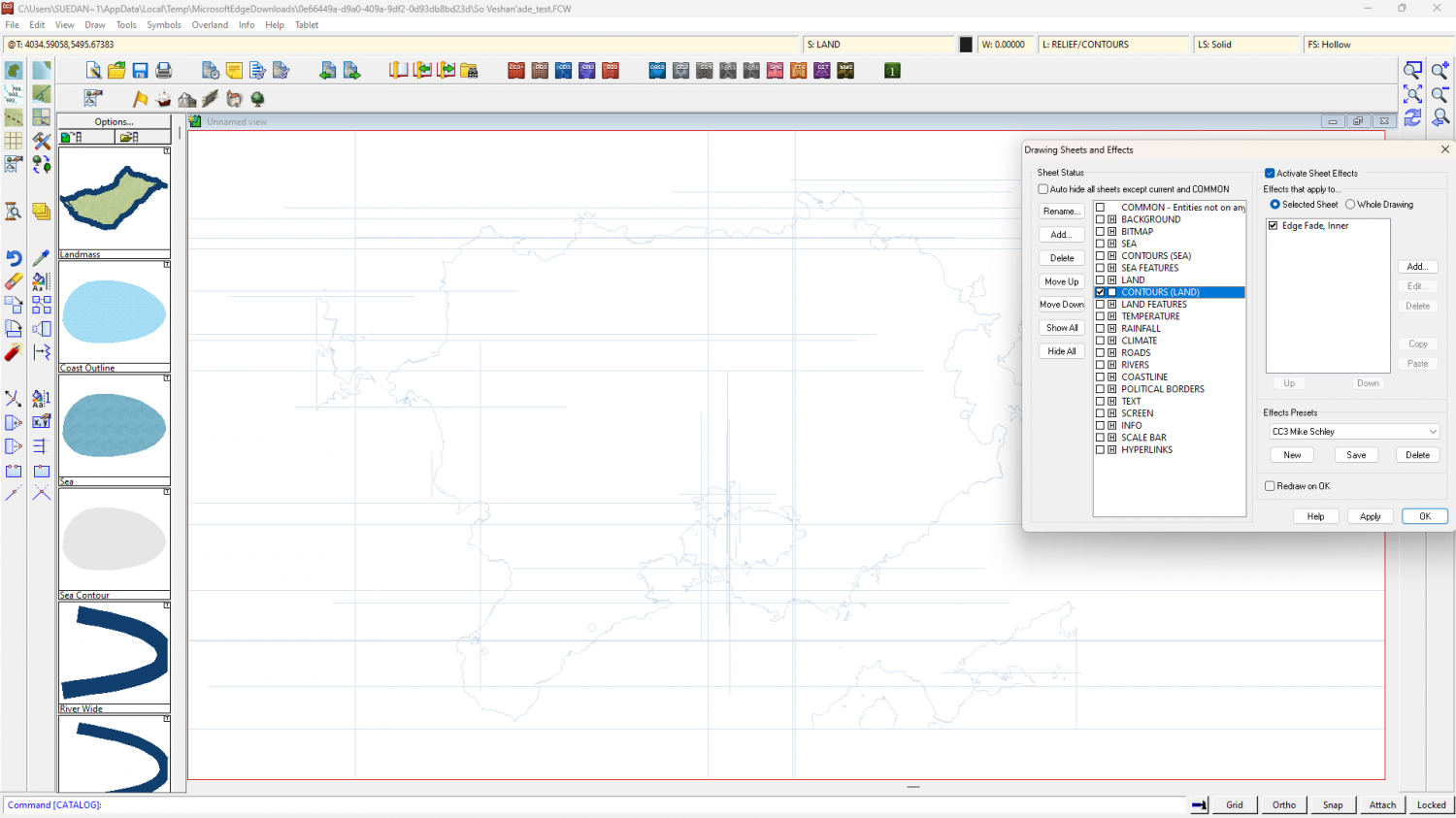Click the blue Undo arrow icon
Image resolution: width=1456 pixels, height=818 pixels.
coord(14,258)
